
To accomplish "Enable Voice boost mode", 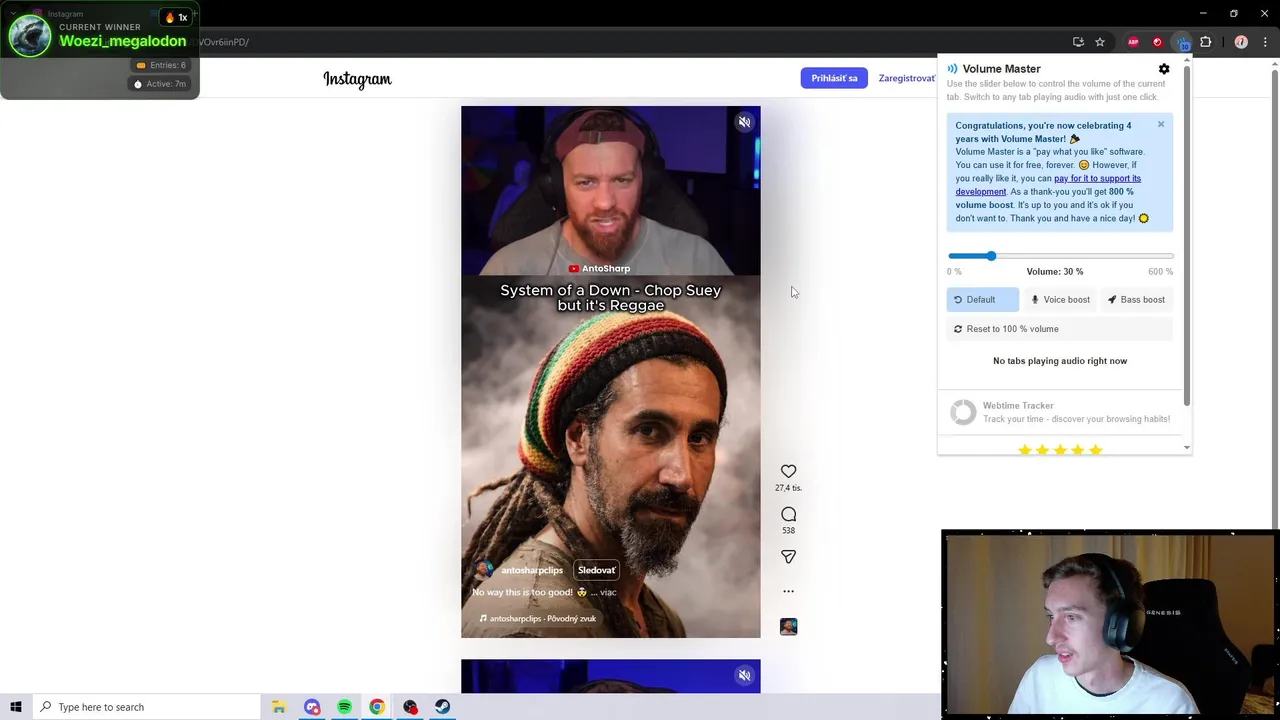I will point(1060,299).
